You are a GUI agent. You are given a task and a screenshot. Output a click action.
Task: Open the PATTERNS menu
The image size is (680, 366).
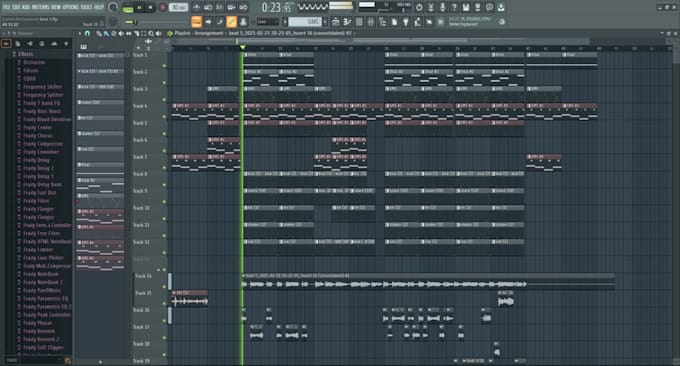click(40, 7)
